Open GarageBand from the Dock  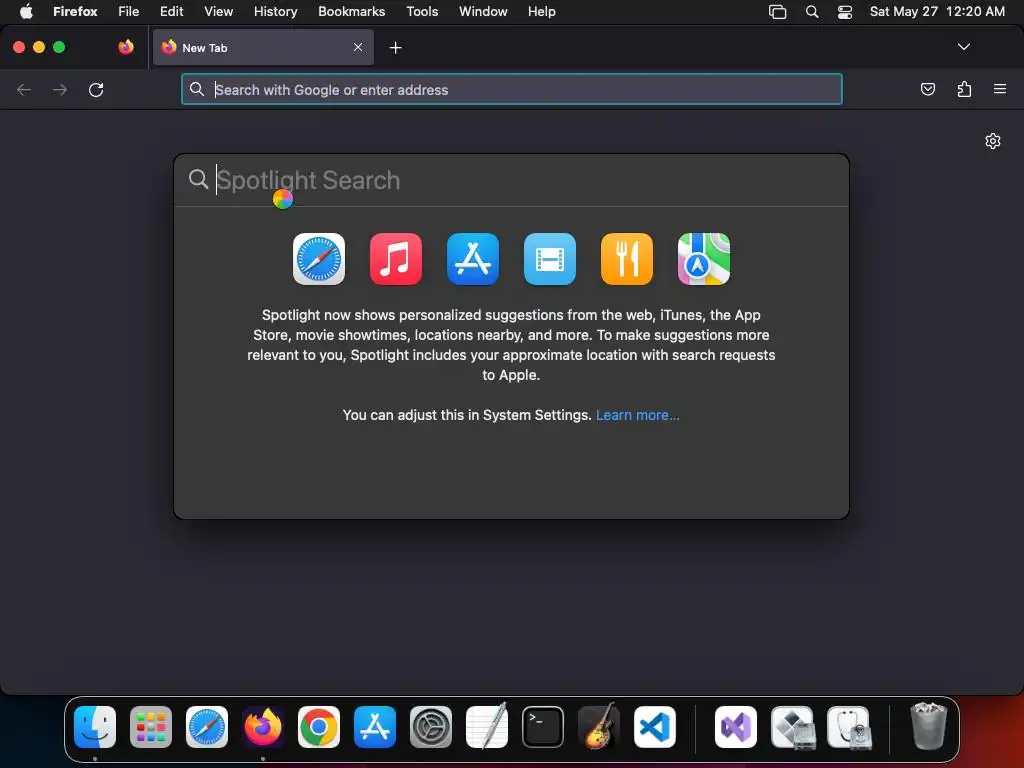(x=599, y=726)
